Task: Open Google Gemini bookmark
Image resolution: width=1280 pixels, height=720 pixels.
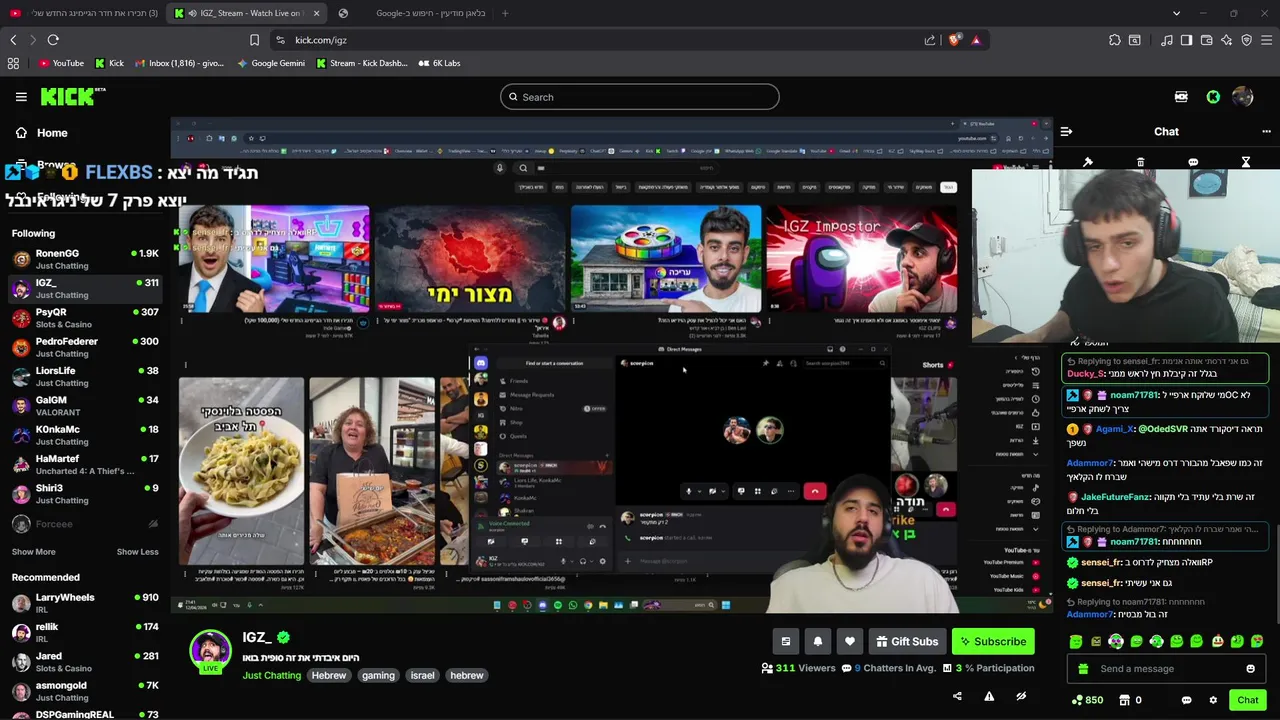Action: tap(271, 63)
